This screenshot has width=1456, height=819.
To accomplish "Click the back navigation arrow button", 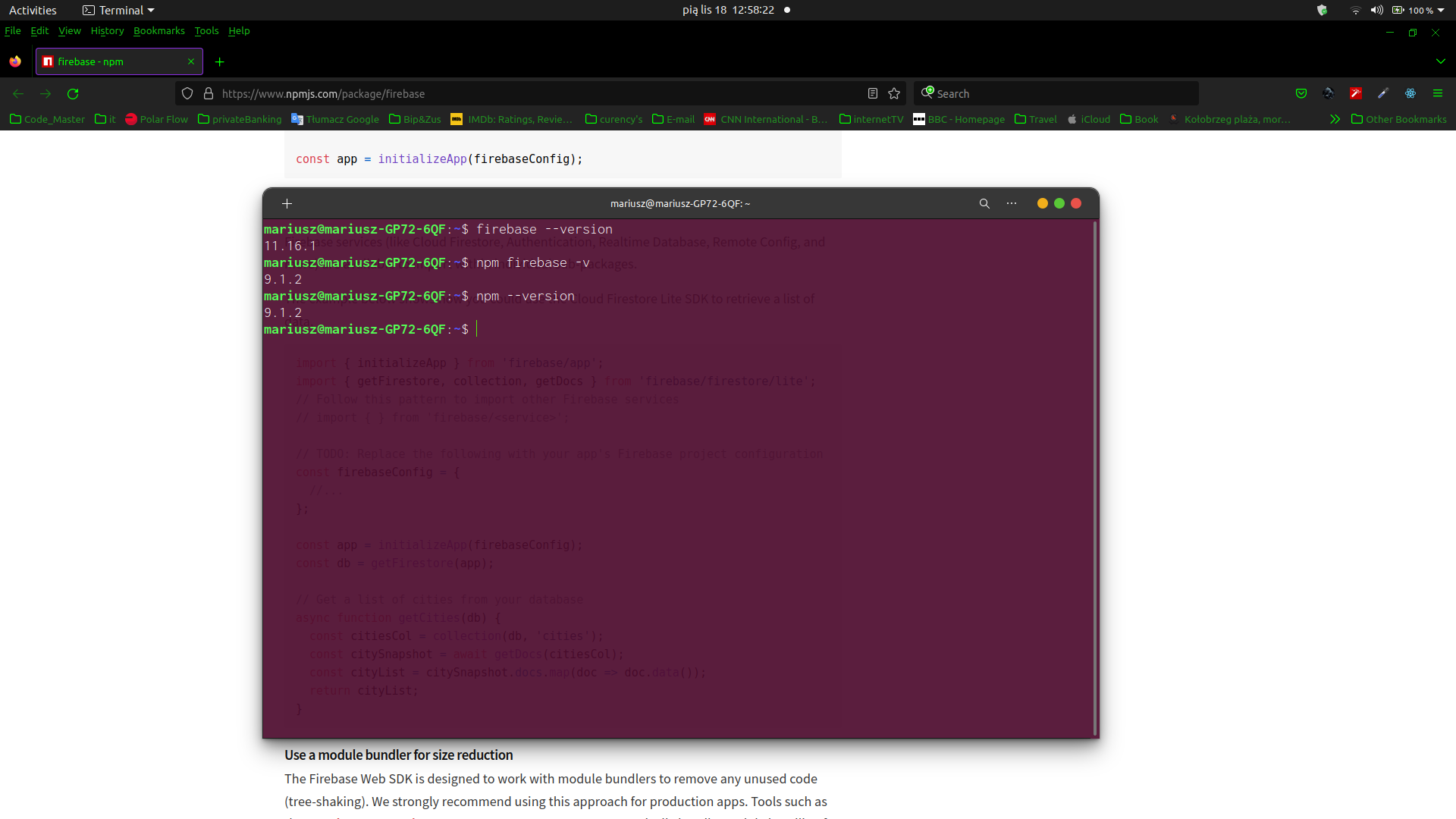I will (x=18, y=94).
